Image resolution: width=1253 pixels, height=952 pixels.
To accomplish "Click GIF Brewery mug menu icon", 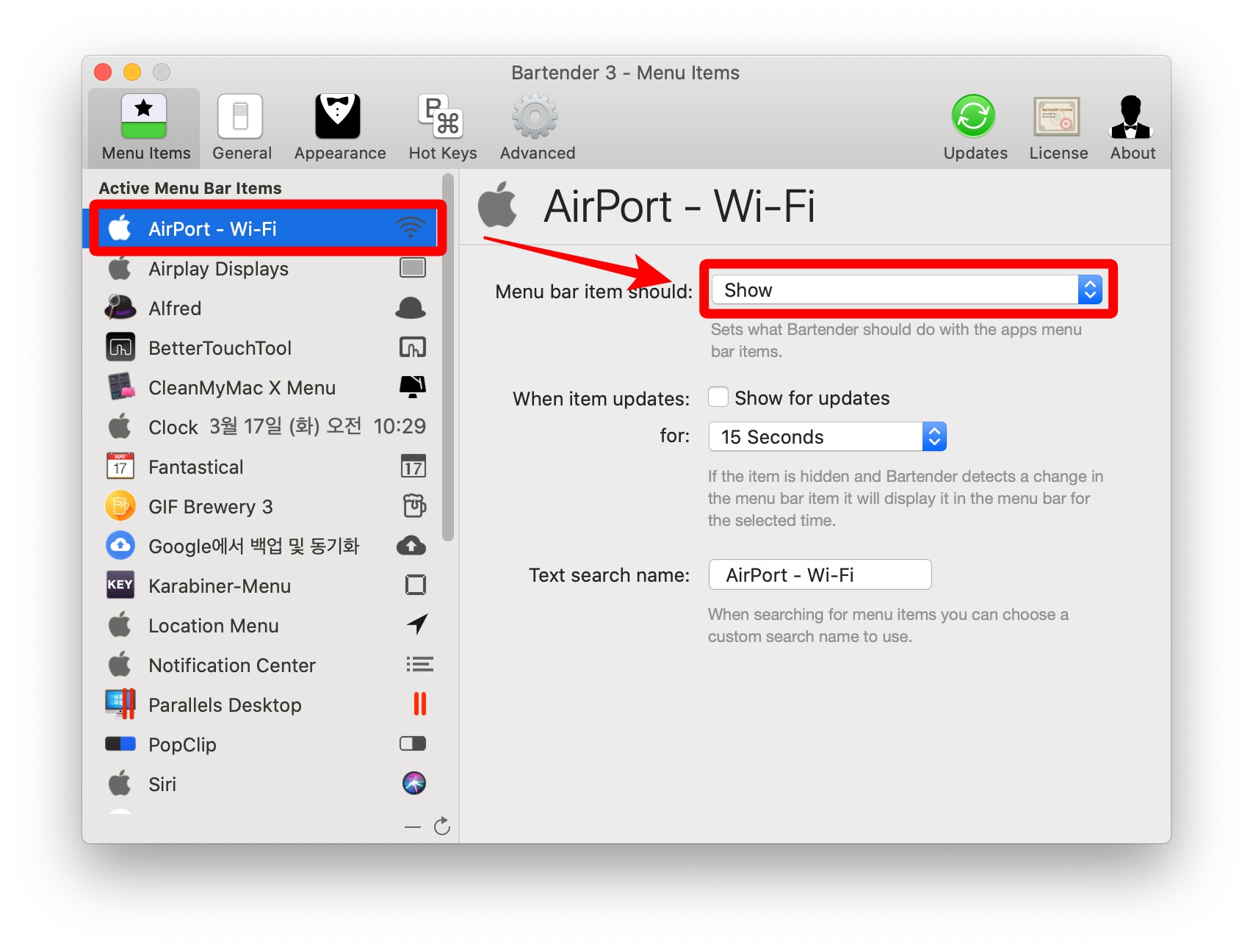I will (414, 506).
